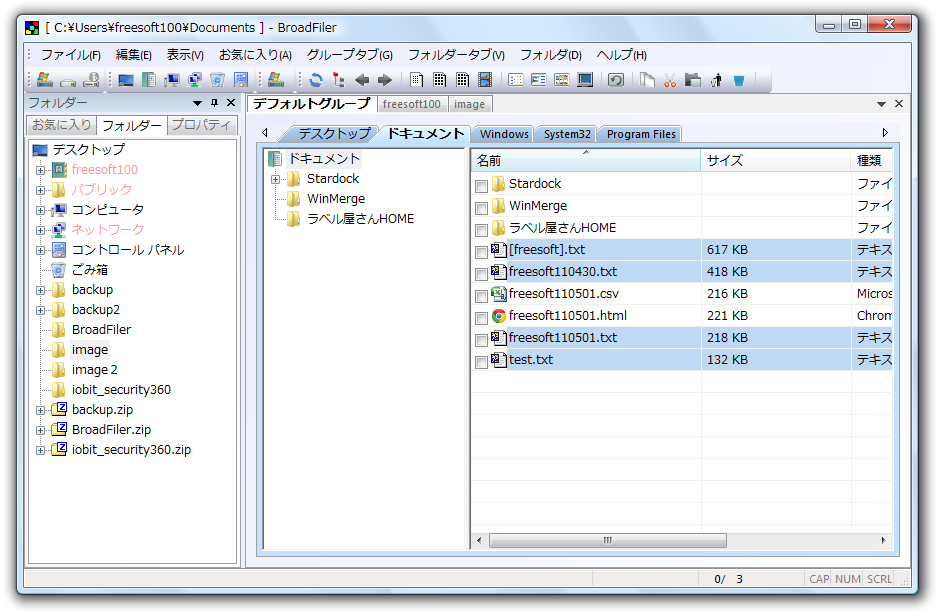The height and width of the screenshot is (612, 937).
Task: Click the network drive globe icon
Action: pos(91,79)
